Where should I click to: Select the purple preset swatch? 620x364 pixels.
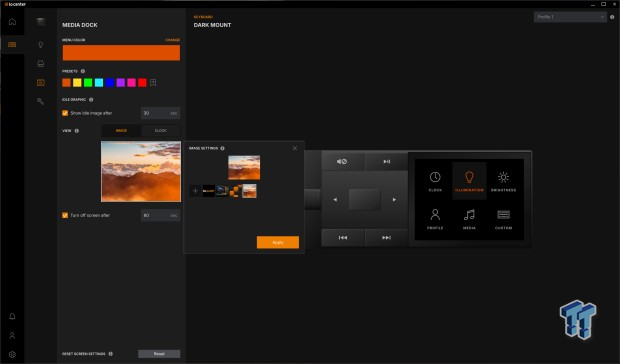[x=121, y=83]
